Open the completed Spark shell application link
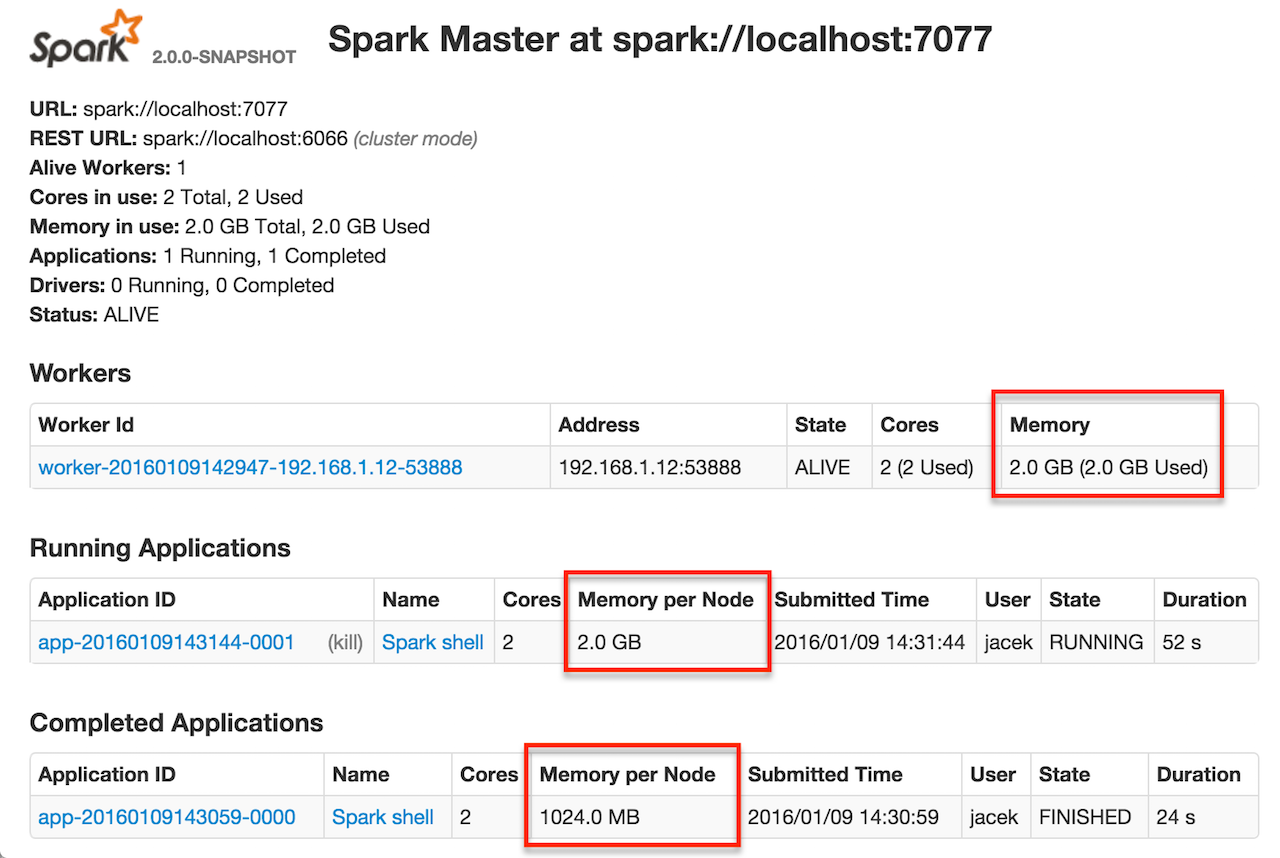Image resolution: width=1280 pixels, height=858 pixels. (x=383, y=817)
